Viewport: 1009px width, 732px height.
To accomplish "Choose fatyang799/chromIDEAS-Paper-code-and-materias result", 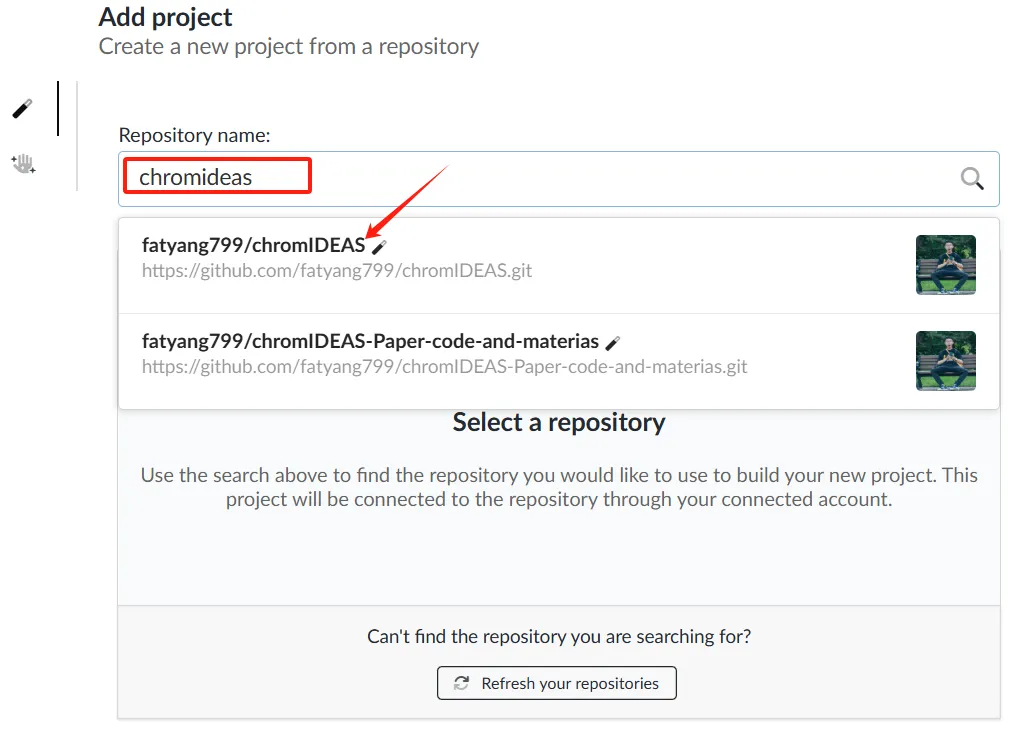I will [559, 361].
